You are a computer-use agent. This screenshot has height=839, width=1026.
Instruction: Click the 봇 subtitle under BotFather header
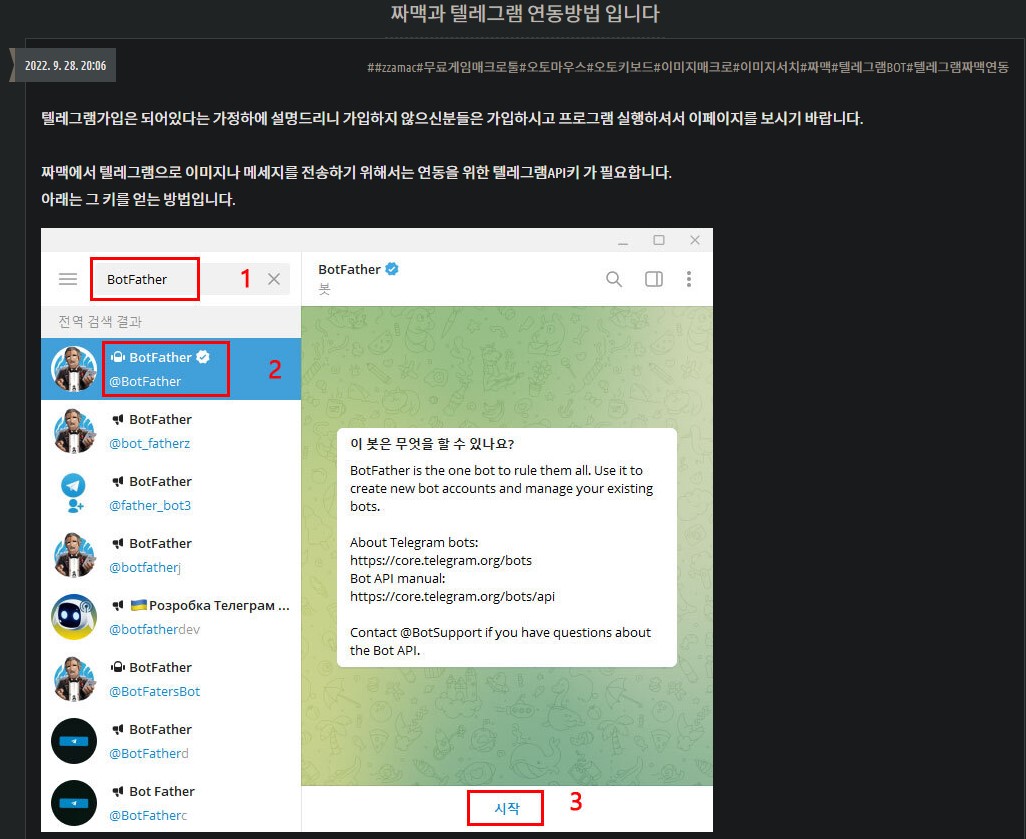coord(325,289)
